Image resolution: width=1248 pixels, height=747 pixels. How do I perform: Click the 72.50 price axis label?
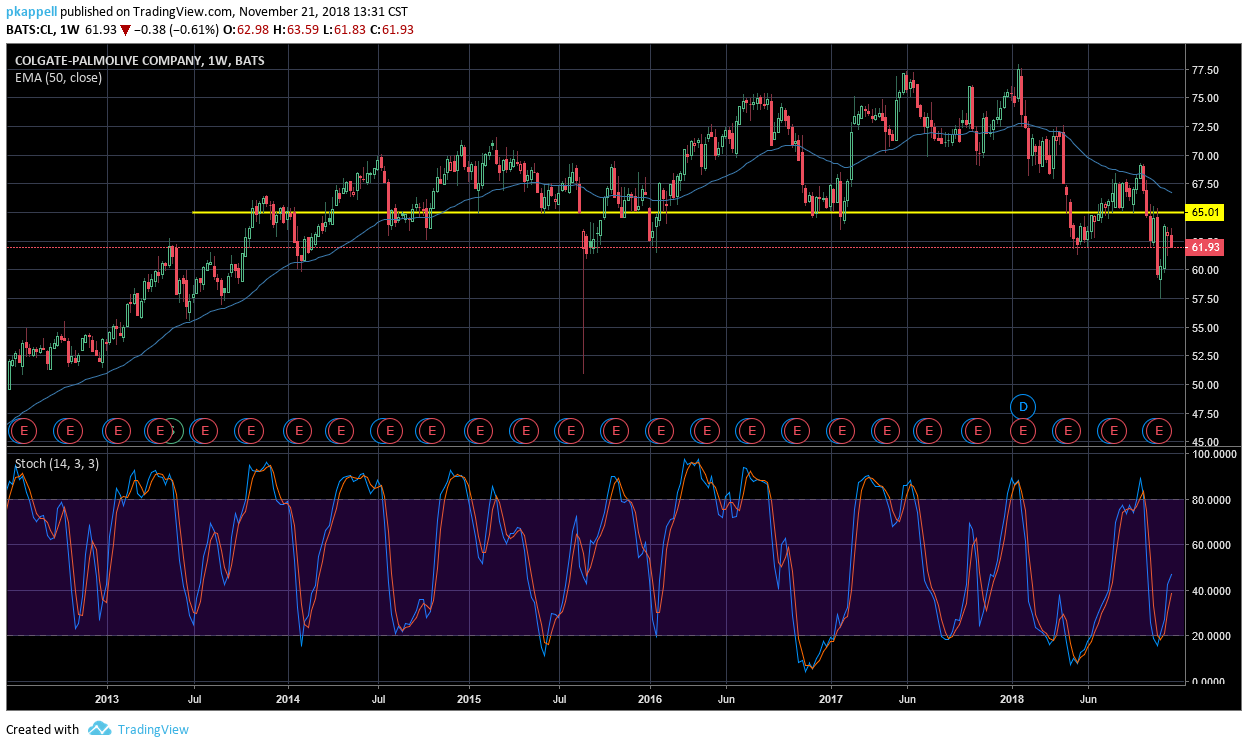(1204, 127)
